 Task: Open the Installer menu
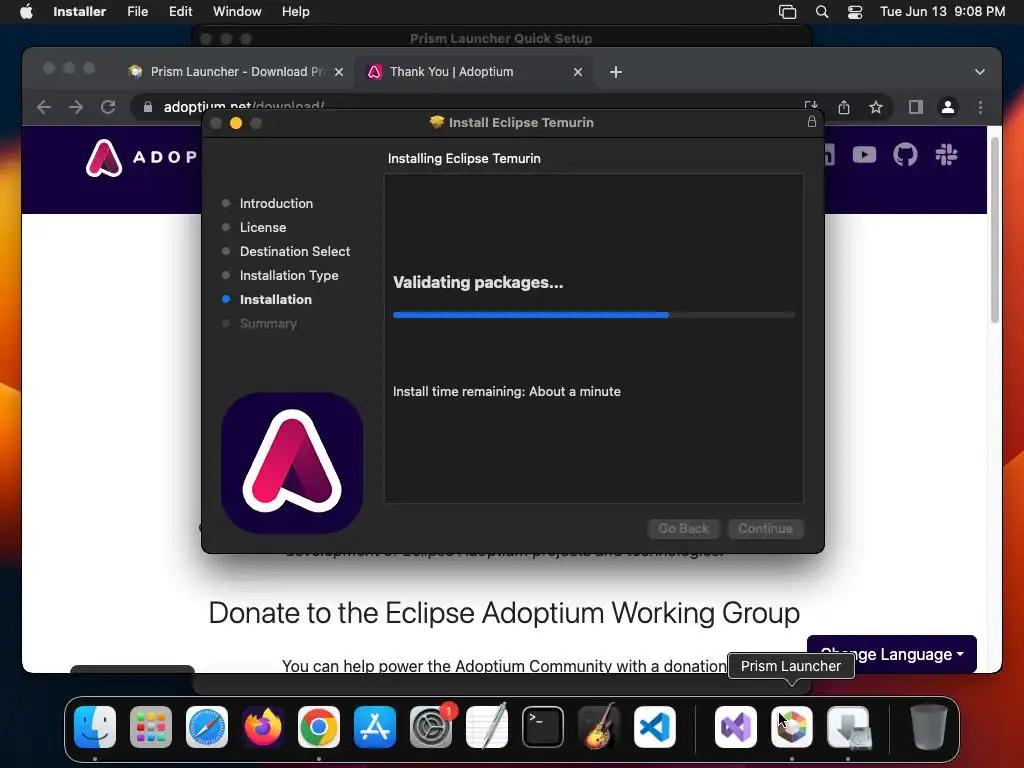pyautogui.click(x=80, y=12)
